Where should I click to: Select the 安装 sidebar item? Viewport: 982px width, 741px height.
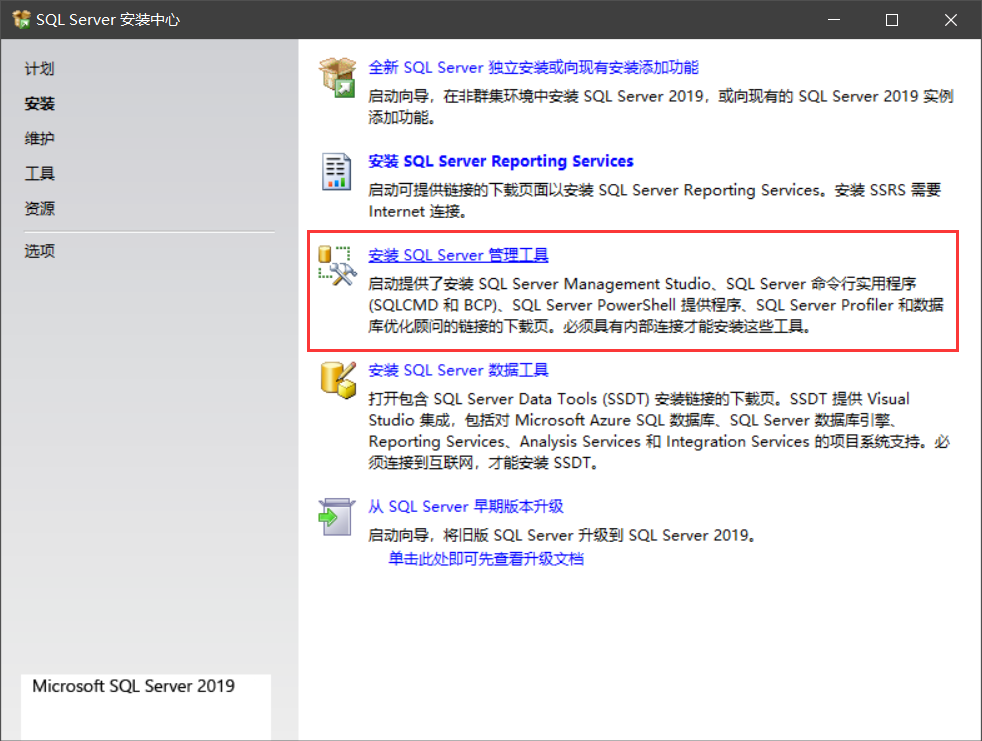(x=39, y=103)
